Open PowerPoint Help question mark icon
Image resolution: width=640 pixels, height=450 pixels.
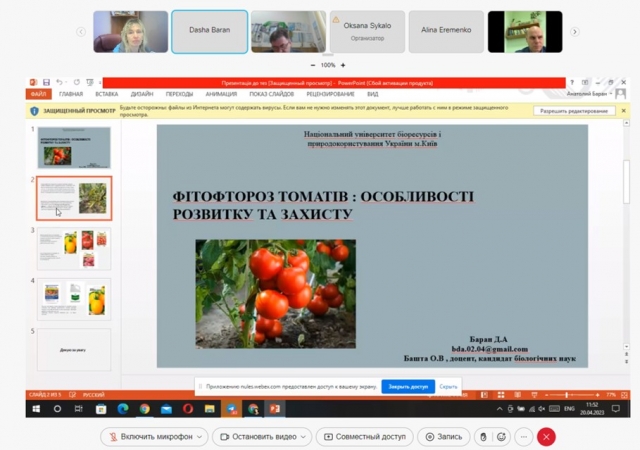point(572,82)
